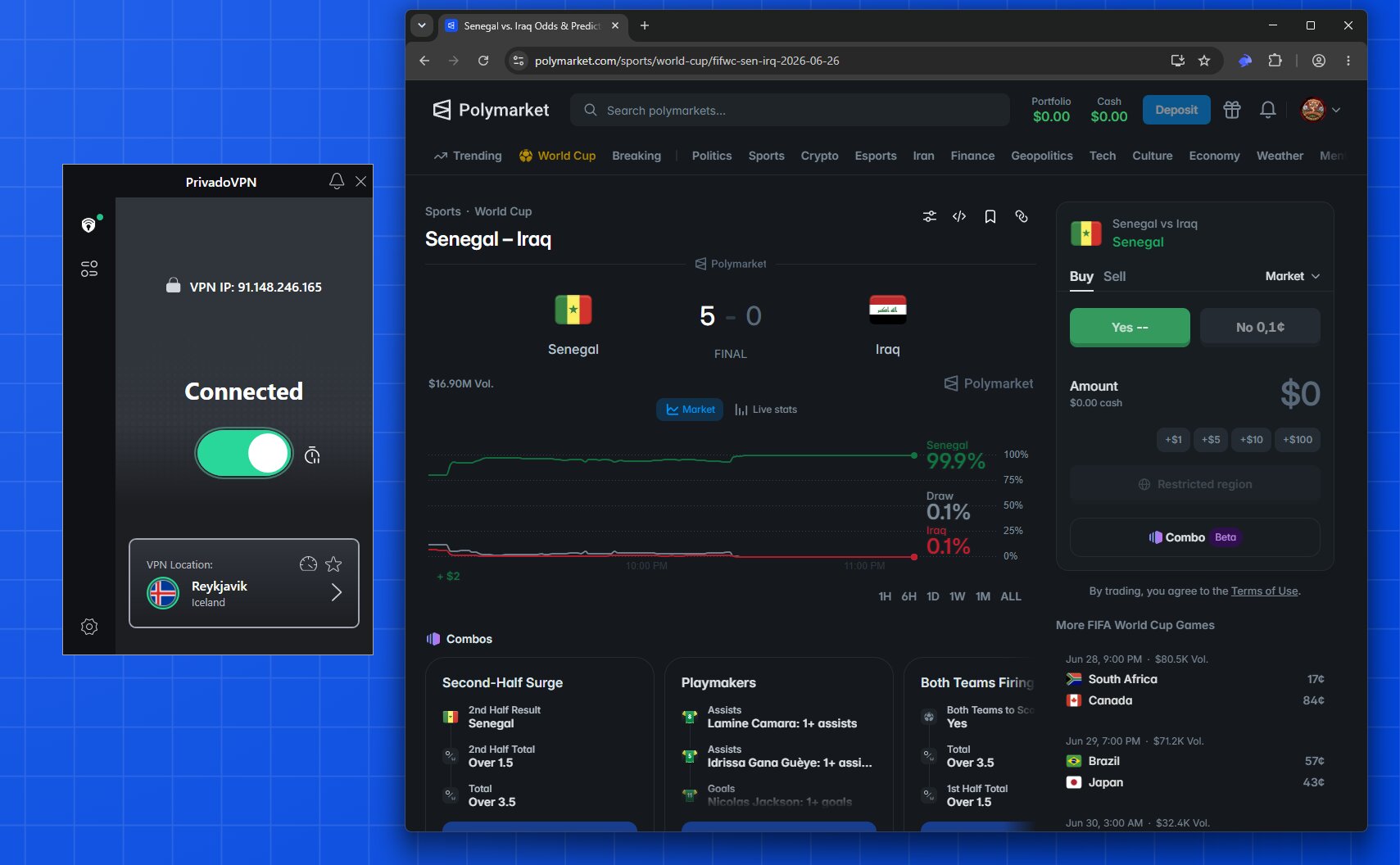1400x865 pixels.
Task: Open PrivadoVPN shield home icon
Action: [89, 224]
